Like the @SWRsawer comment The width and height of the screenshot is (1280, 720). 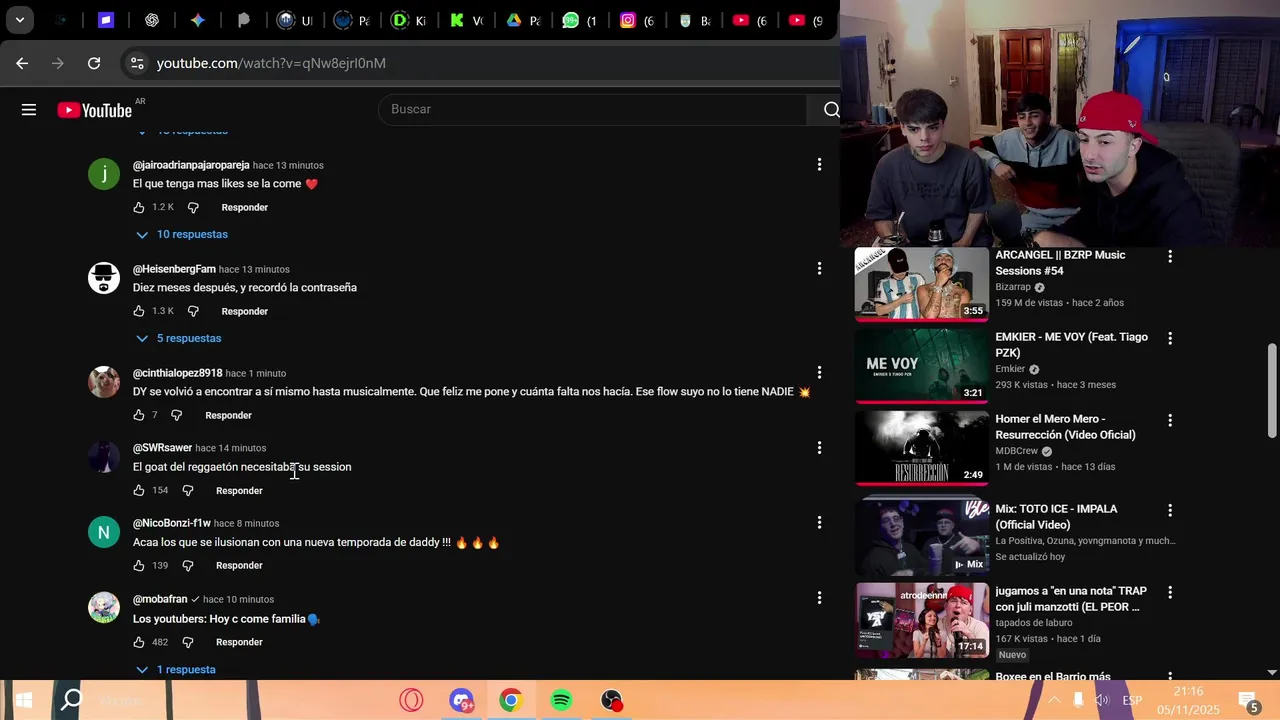click(x=139, y=490)
